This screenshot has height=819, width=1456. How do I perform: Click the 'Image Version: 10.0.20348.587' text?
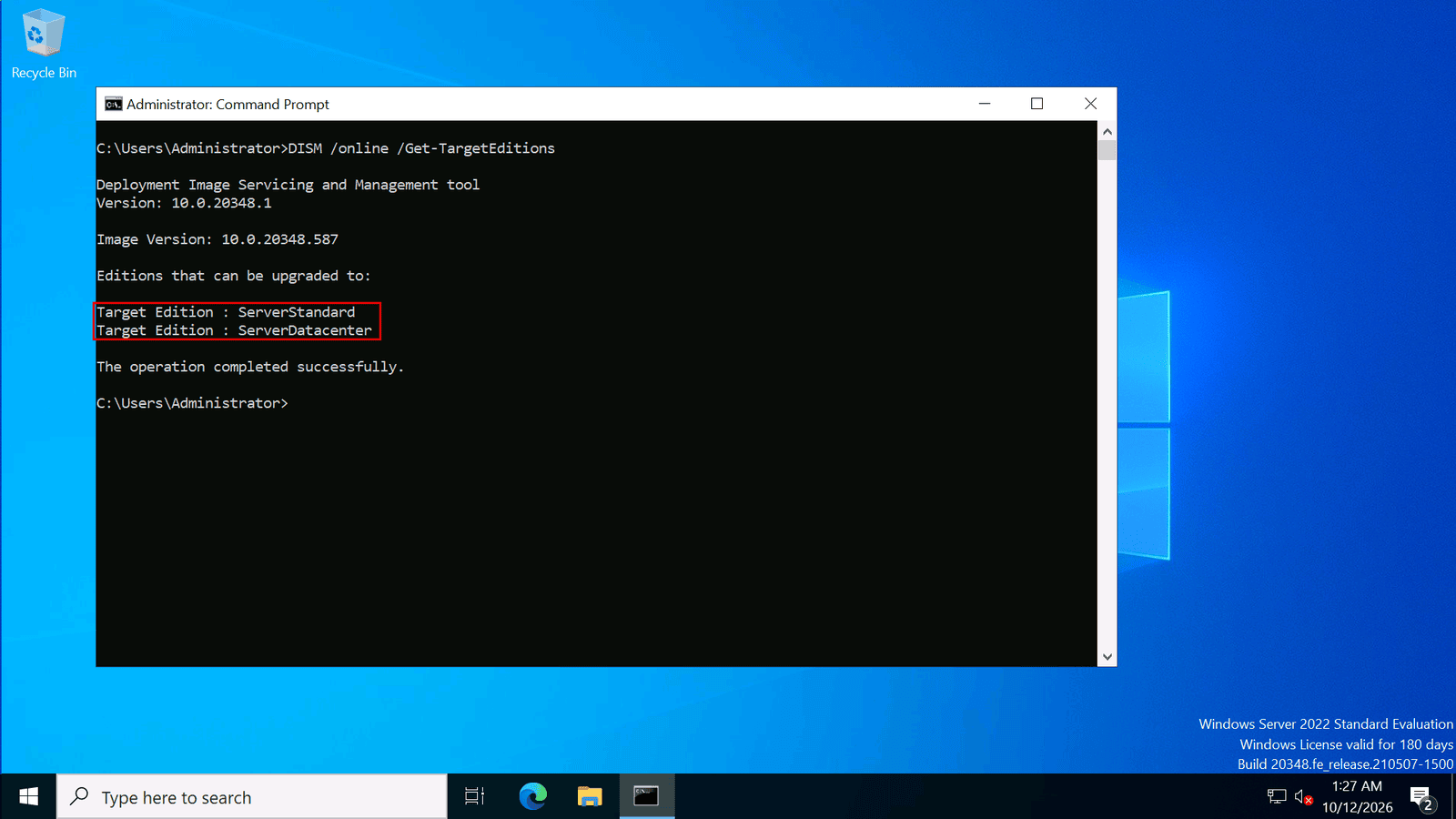(217, 239)
